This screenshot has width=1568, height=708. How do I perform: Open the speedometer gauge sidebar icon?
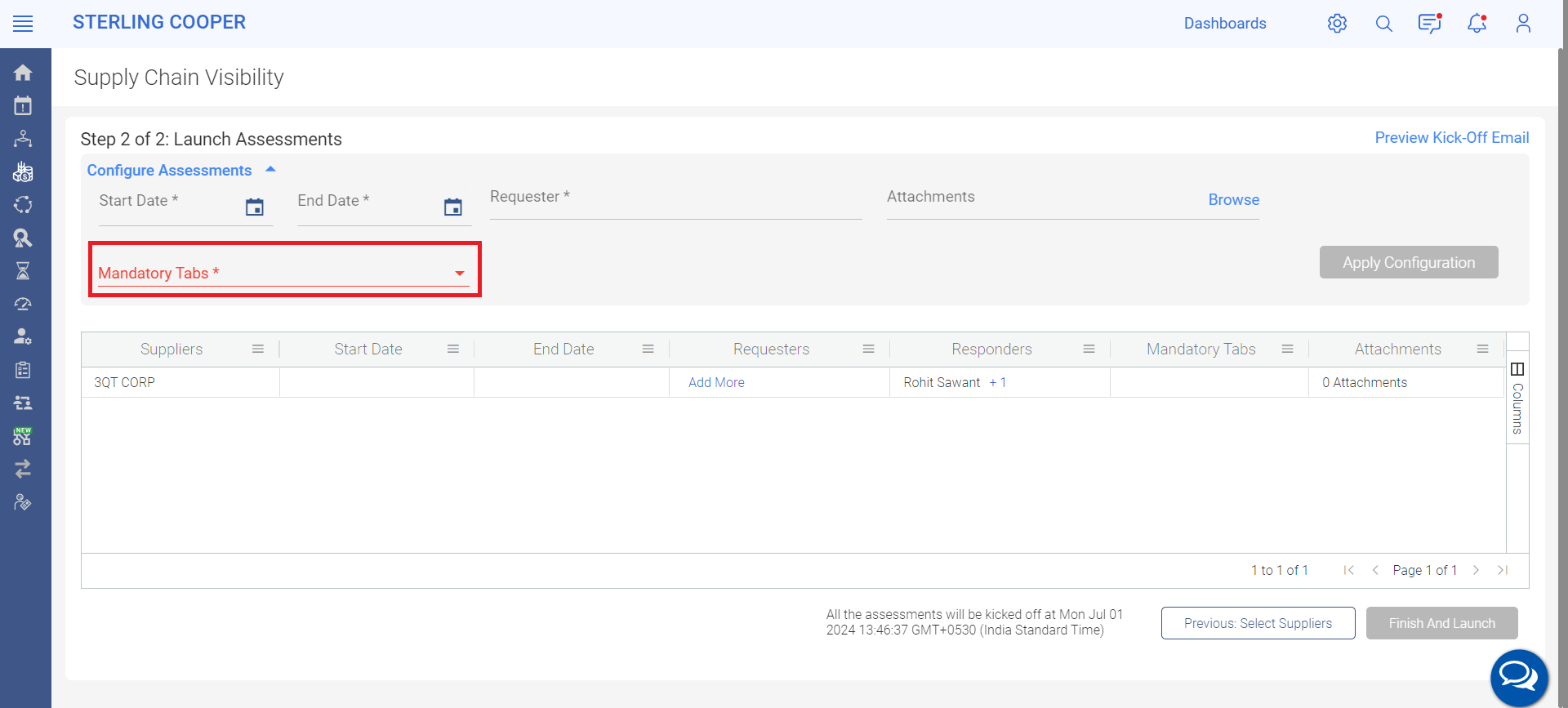pyautogui.click(x=23, y=304)
